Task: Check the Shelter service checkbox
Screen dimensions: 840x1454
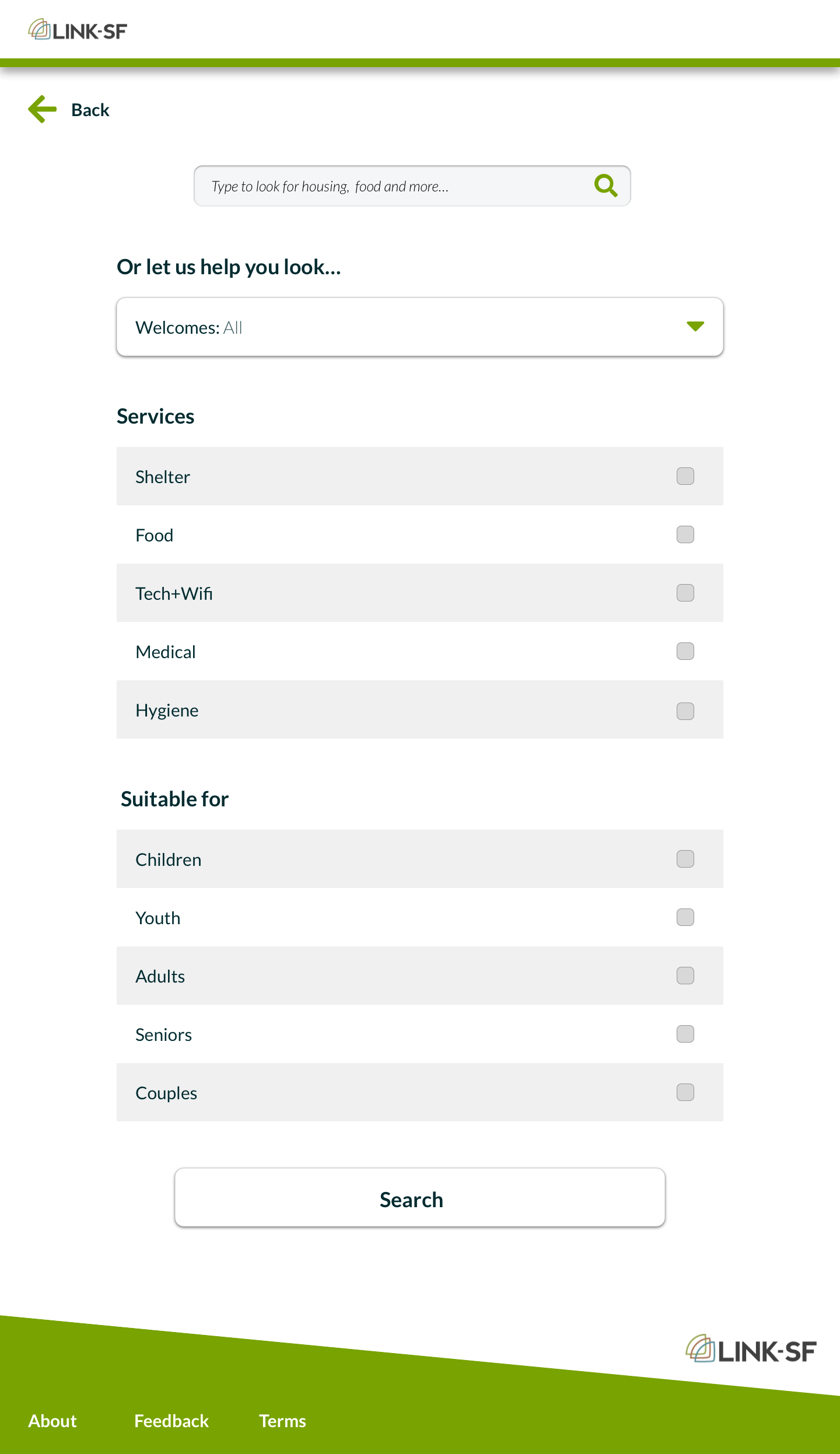Action: [x=685, y=476]
